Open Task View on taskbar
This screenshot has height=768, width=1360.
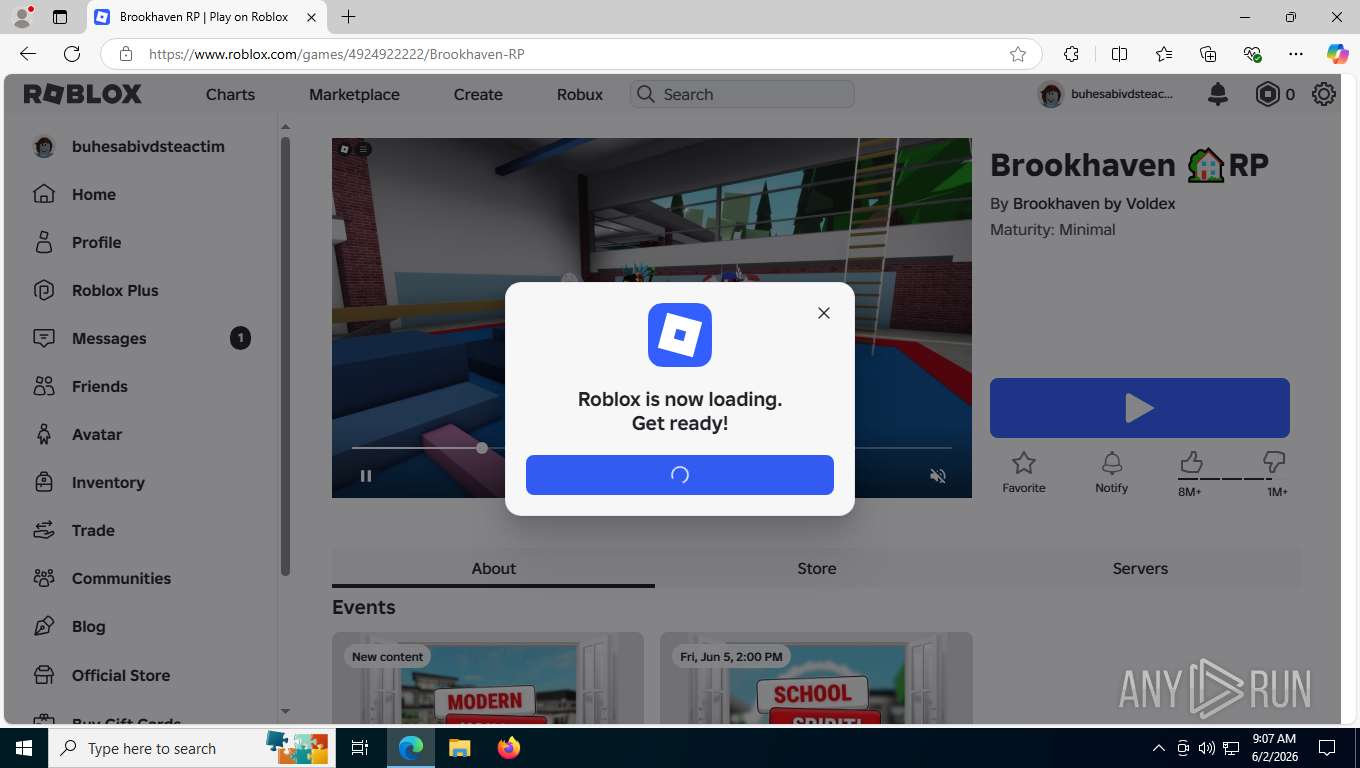tap(360, 748)
